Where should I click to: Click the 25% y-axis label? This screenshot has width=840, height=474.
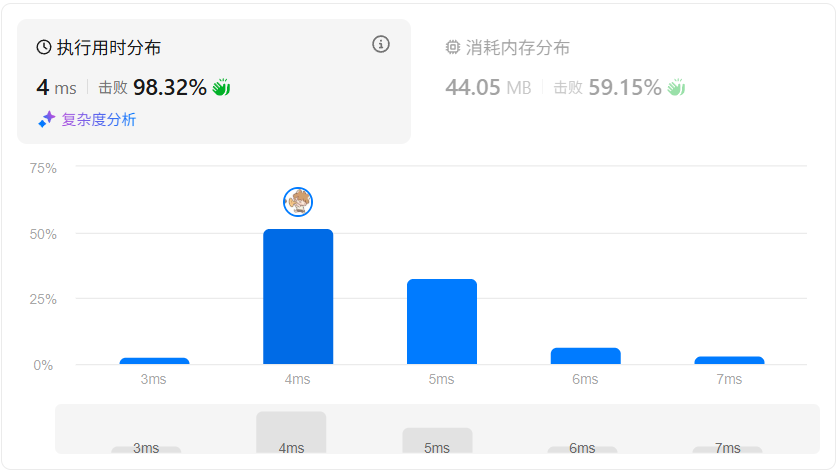[x=43, y=299]
